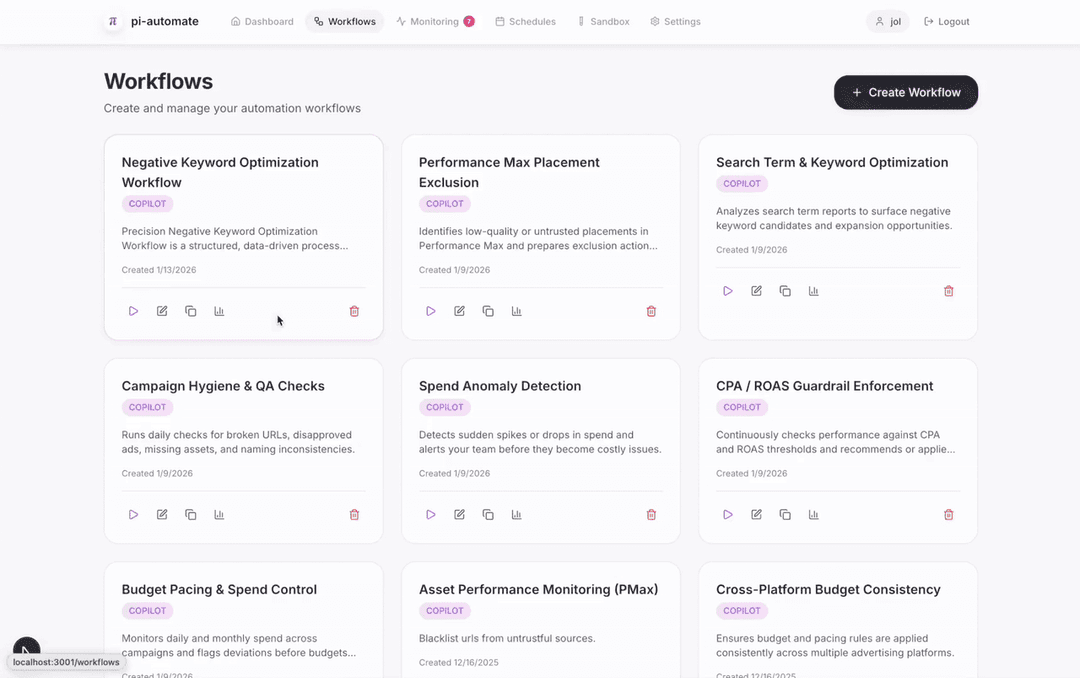
Task: Click the Monitoring notification badge showing 7
Action: (x=466, y=20)
